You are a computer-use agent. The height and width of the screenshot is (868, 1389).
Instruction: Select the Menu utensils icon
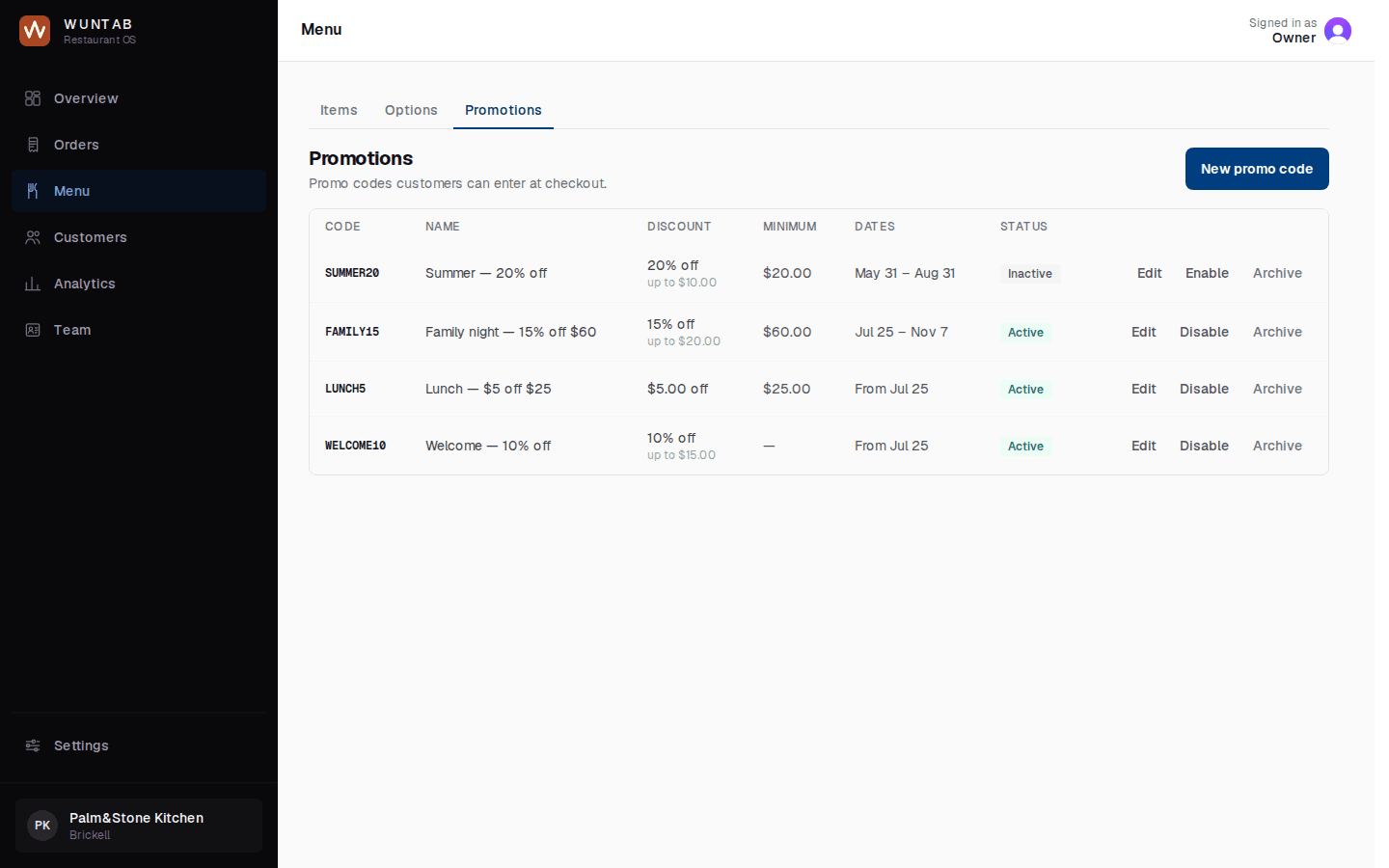click(33, 191)
